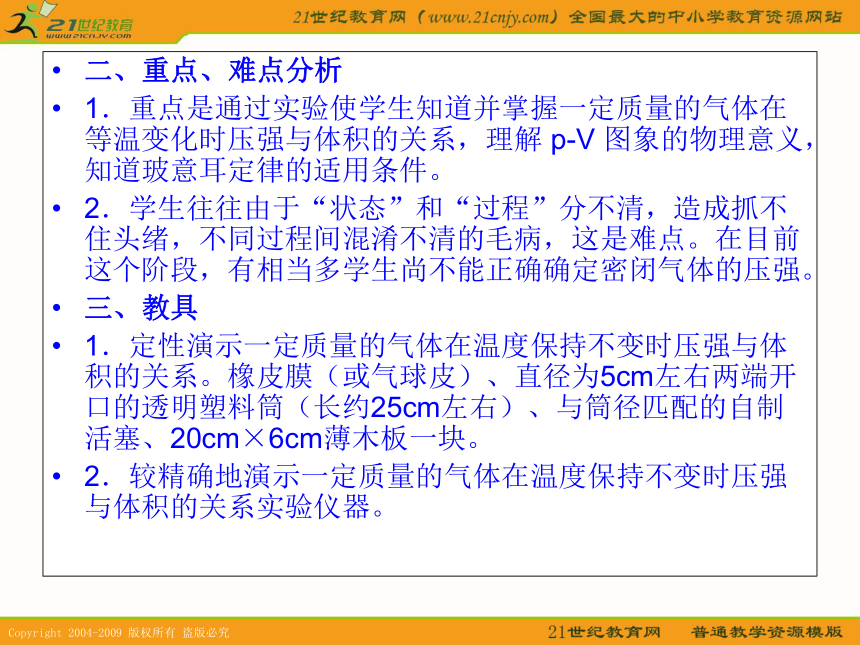This screenshot has height=645, width=860.
Task: Click line 积的关系。橡皮膜（或气球皮）
Action: [x=440, y=376]
